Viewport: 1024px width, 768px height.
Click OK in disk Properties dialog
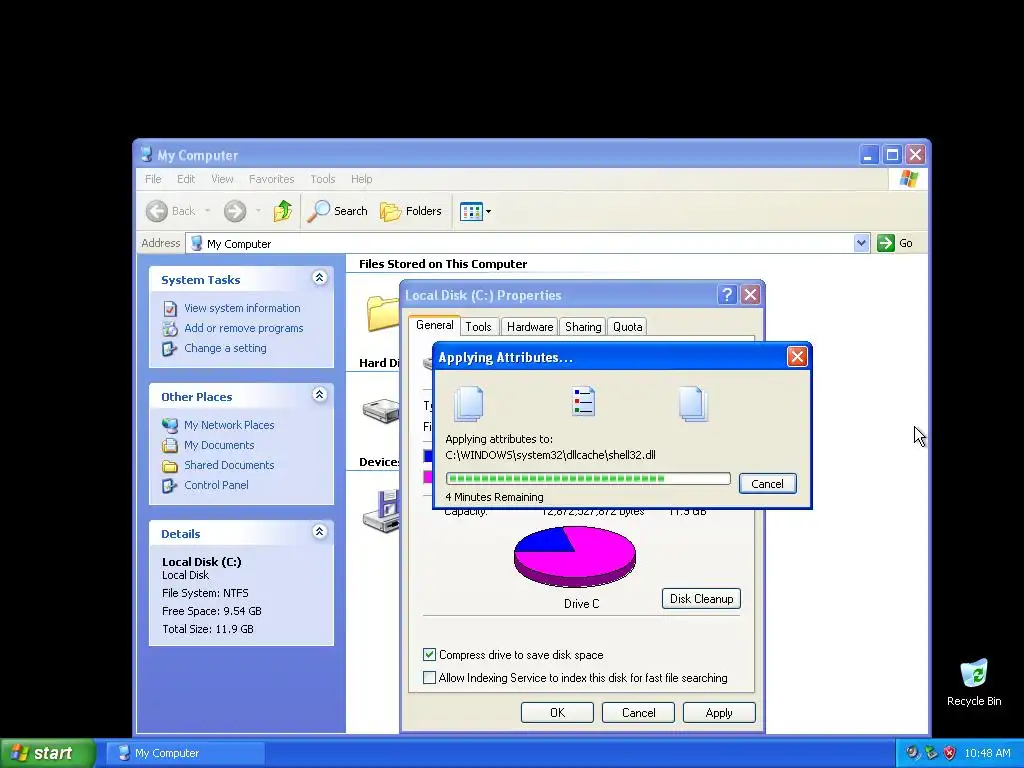557,712
